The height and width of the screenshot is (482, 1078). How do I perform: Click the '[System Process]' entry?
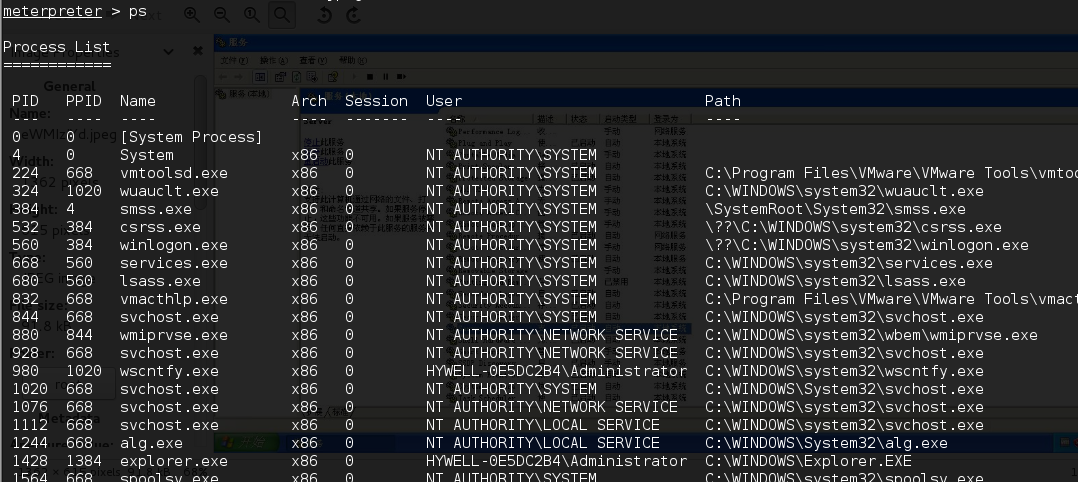(x=191, y=137)
